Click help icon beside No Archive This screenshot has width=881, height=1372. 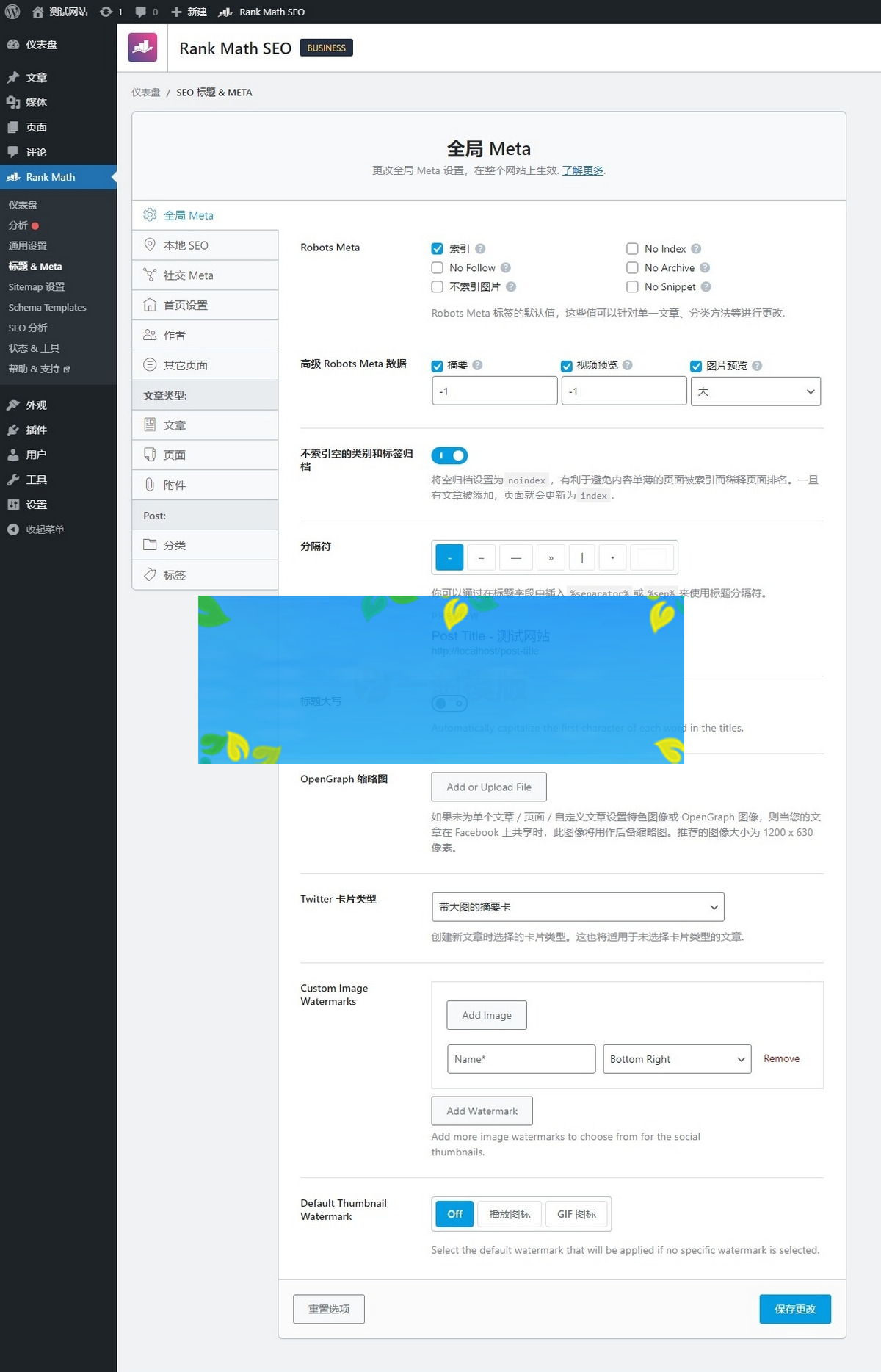click(x=705, y=268)
